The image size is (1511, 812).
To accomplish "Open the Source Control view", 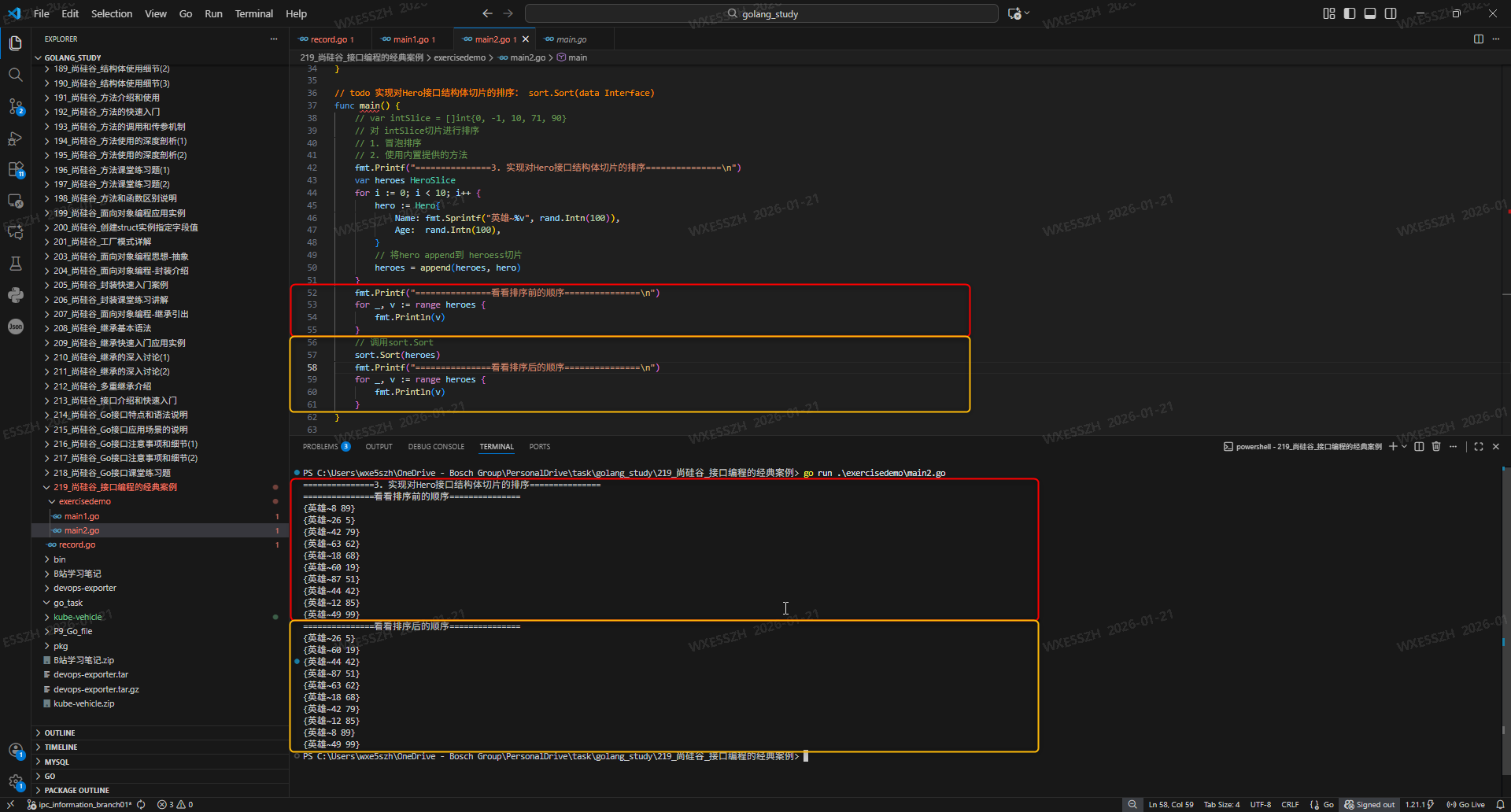I will click(x=15, y=106).
